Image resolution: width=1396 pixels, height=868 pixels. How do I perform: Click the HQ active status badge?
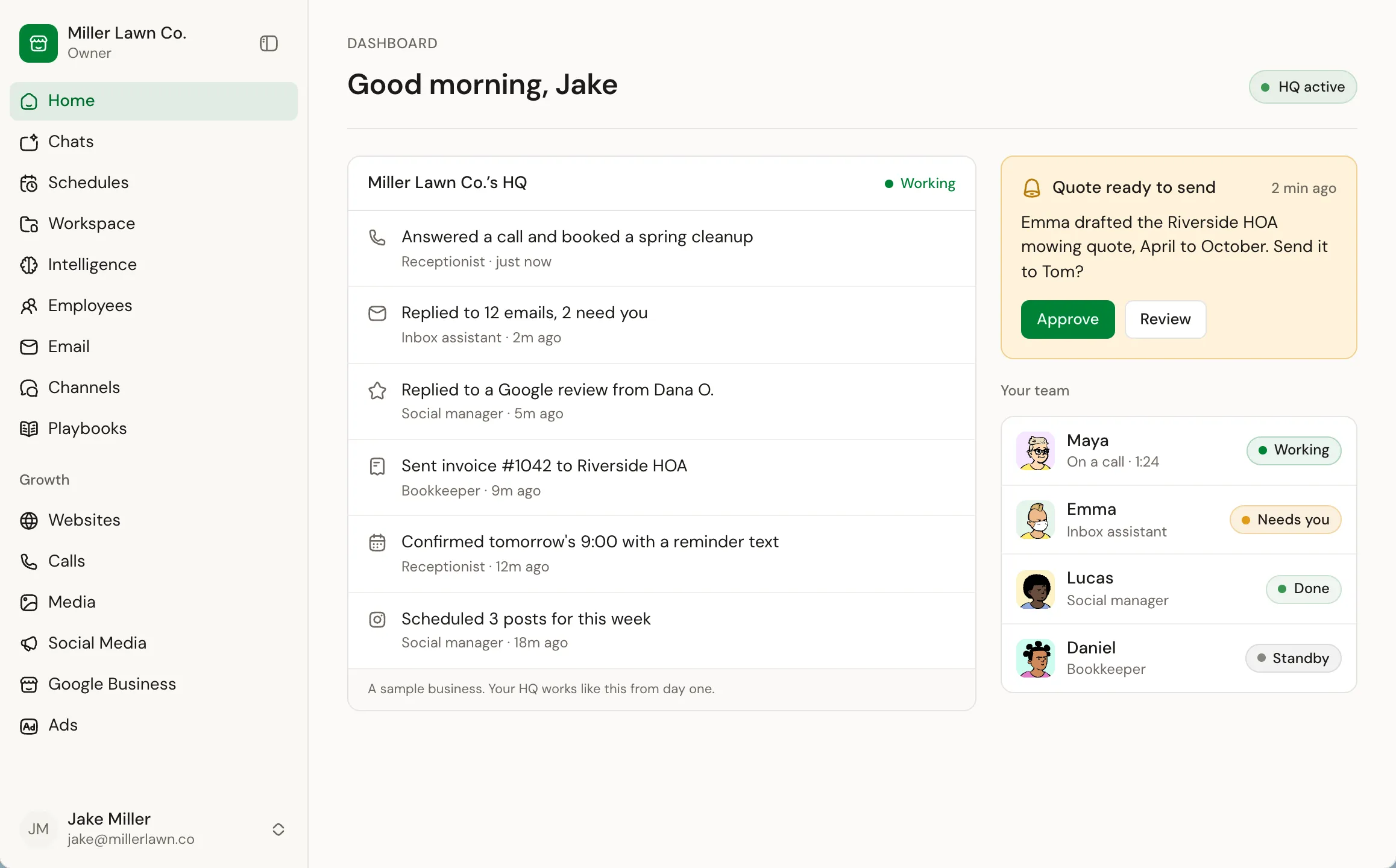(x=1303, y=87)
